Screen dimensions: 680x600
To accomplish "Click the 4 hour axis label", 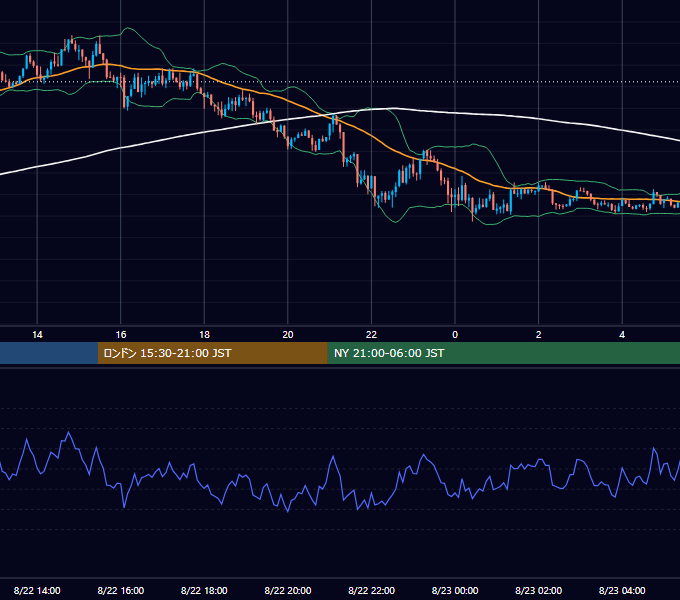I will click(x=622, y=335).
